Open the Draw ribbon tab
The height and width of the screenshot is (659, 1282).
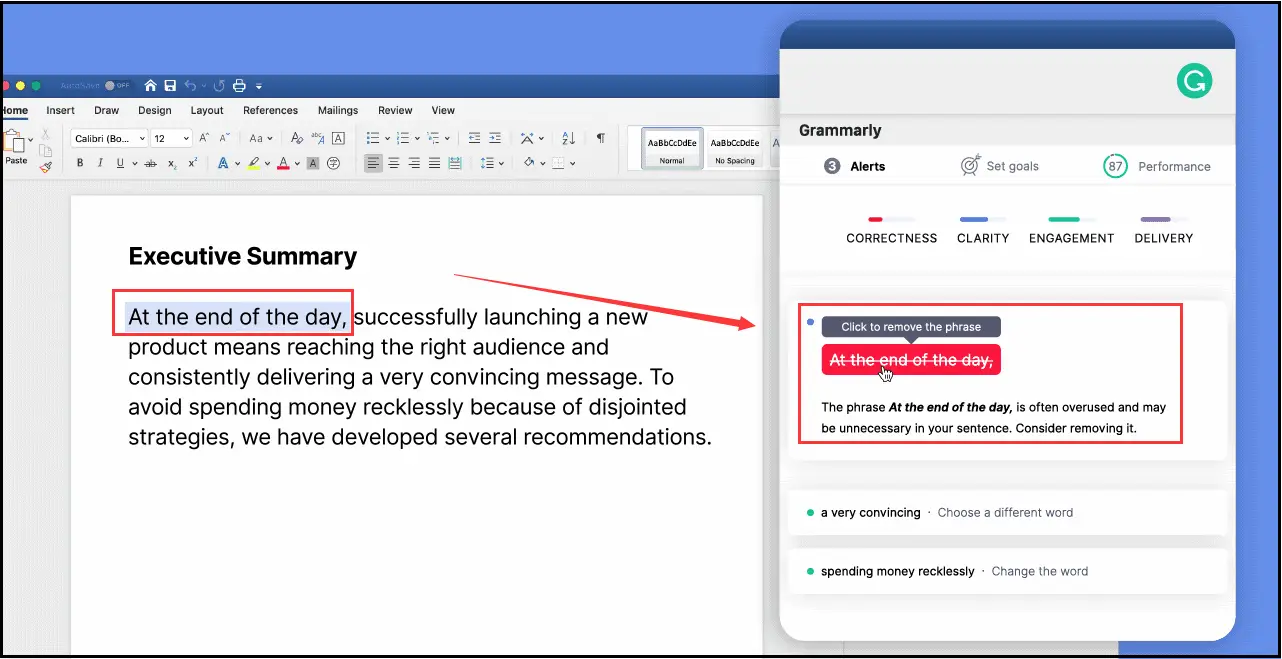[107, 111]
